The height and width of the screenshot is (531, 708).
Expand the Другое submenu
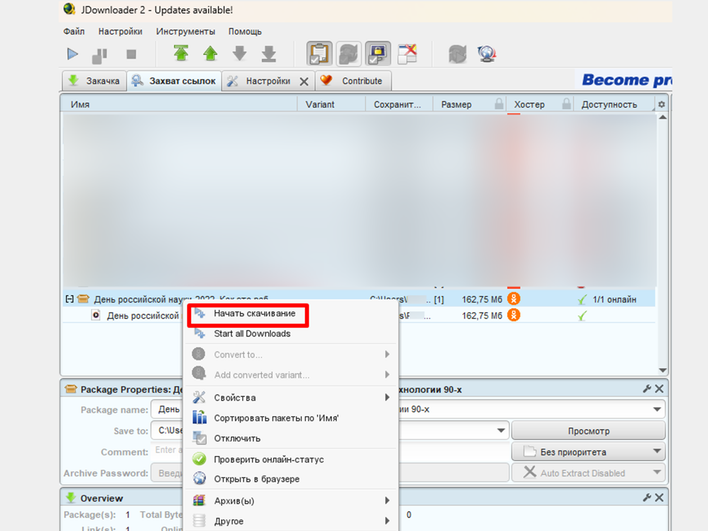[x=291, y=521]
